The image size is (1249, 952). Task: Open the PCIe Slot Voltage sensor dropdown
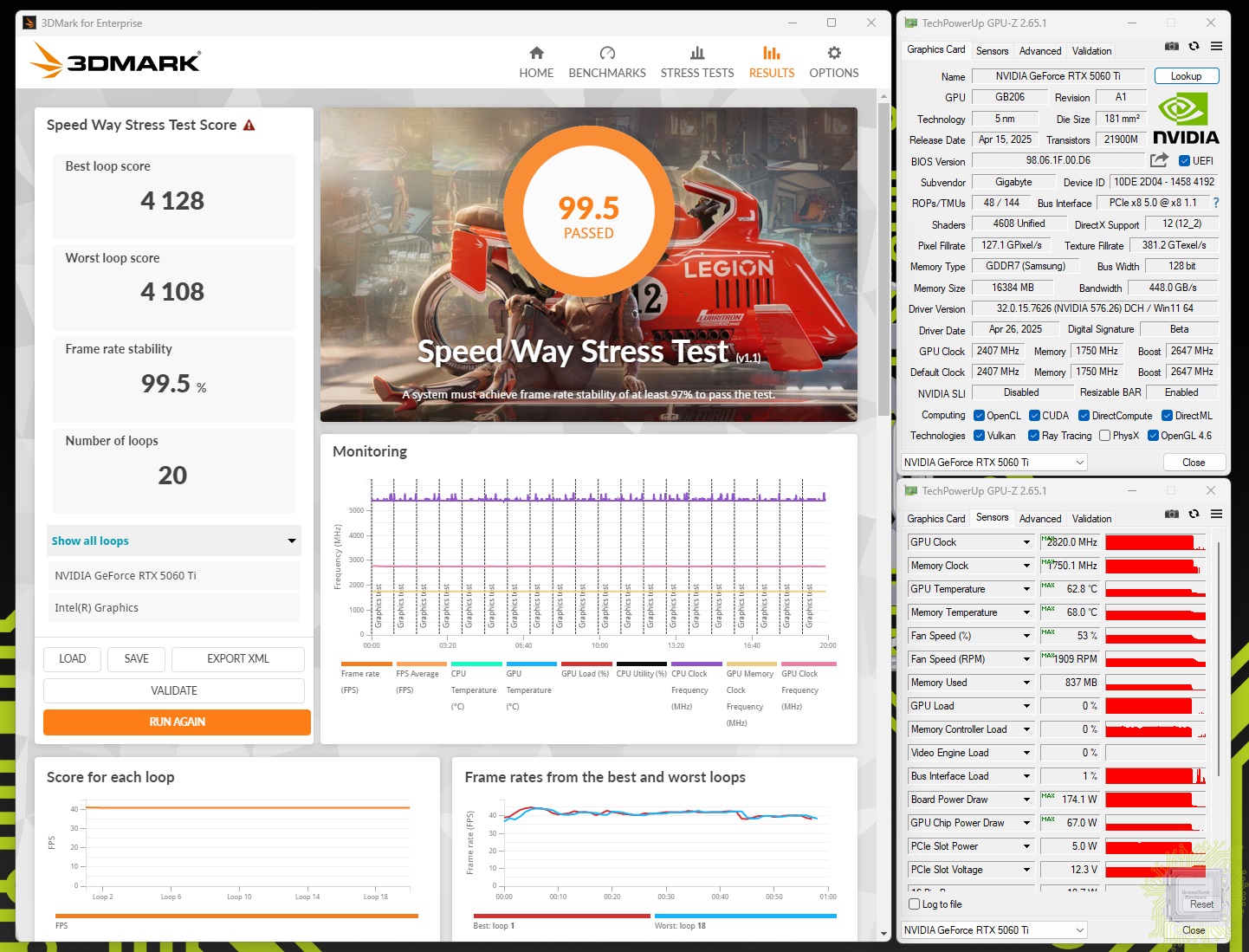pyautogui.click(x=1026, y=870)
